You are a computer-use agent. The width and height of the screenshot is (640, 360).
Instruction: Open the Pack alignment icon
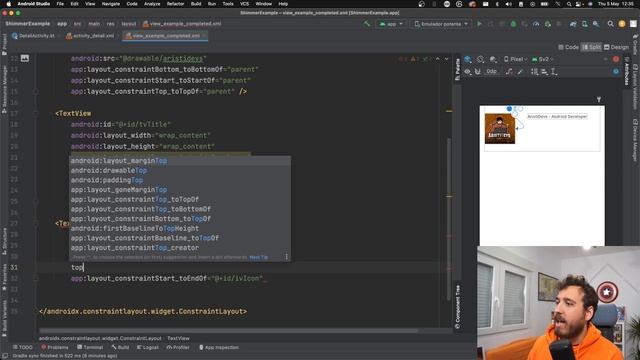point(534,71)
